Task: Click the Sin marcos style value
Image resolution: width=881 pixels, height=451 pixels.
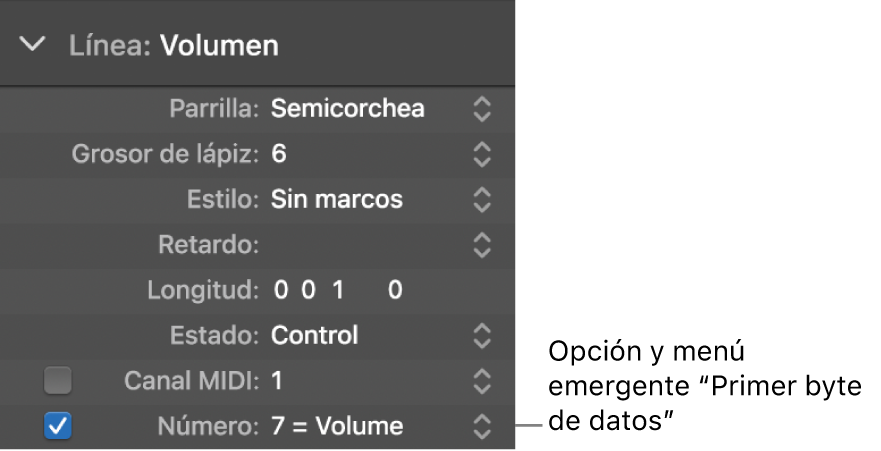Action: (336, 199)
